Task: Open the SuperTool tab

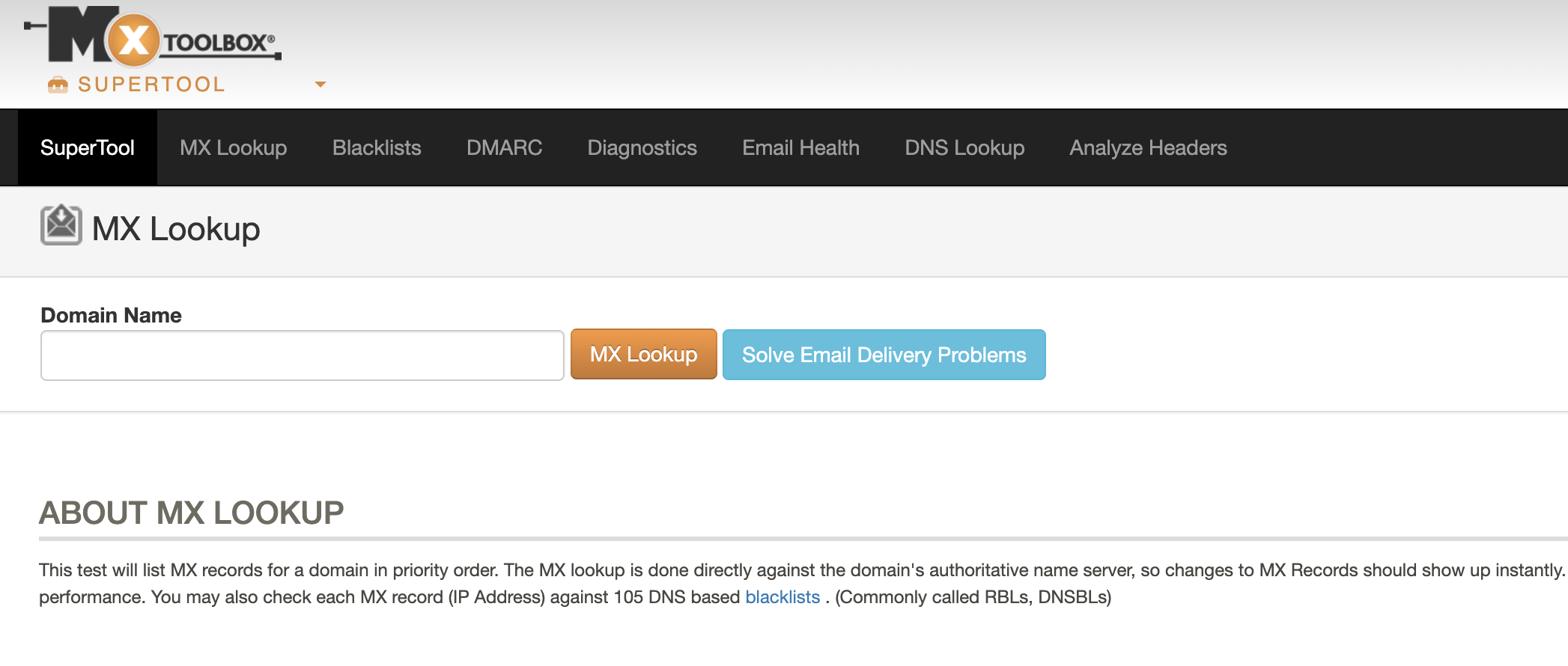Action: [88, 147]
